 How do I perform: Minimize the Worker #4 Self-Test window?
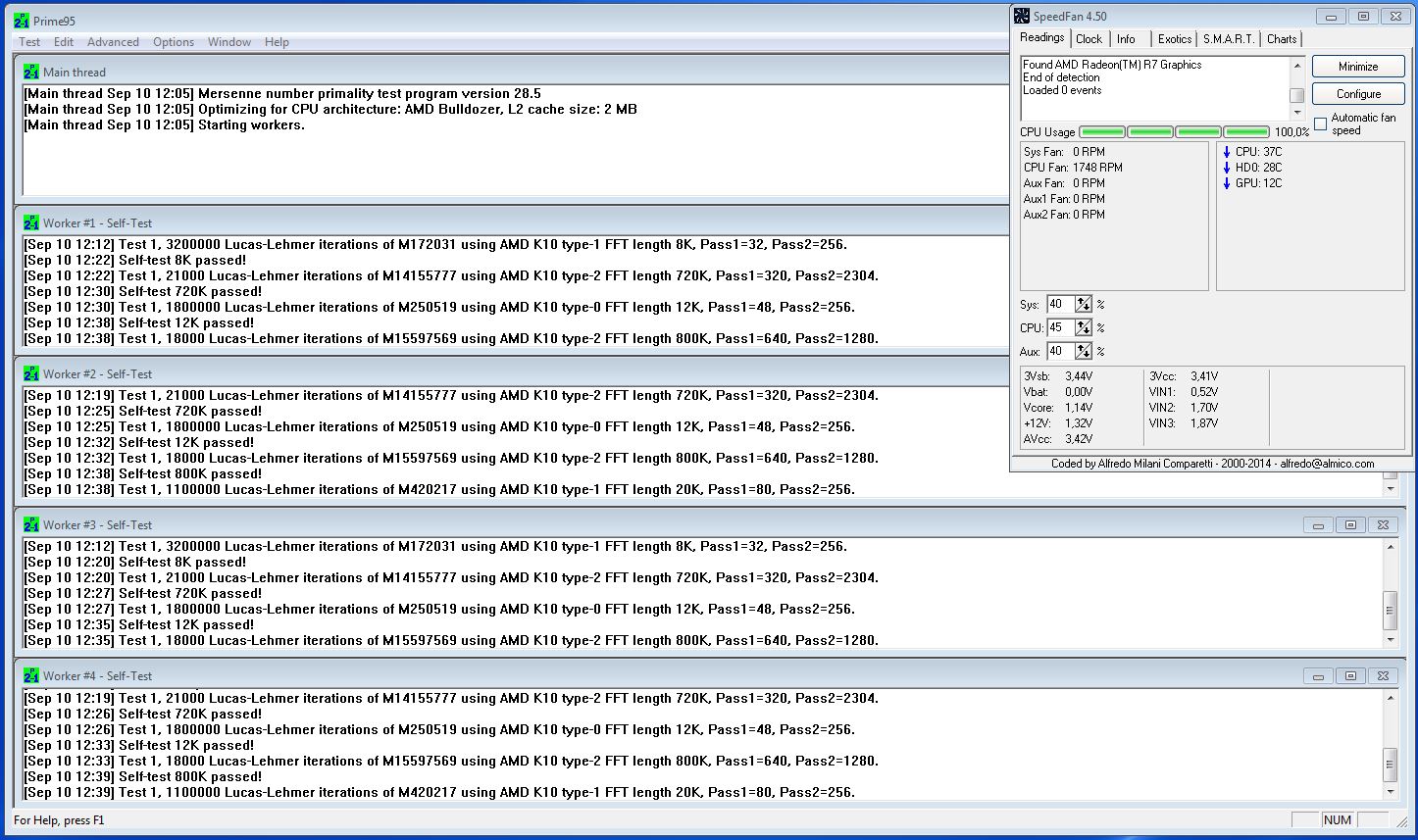click(1318, 675)
